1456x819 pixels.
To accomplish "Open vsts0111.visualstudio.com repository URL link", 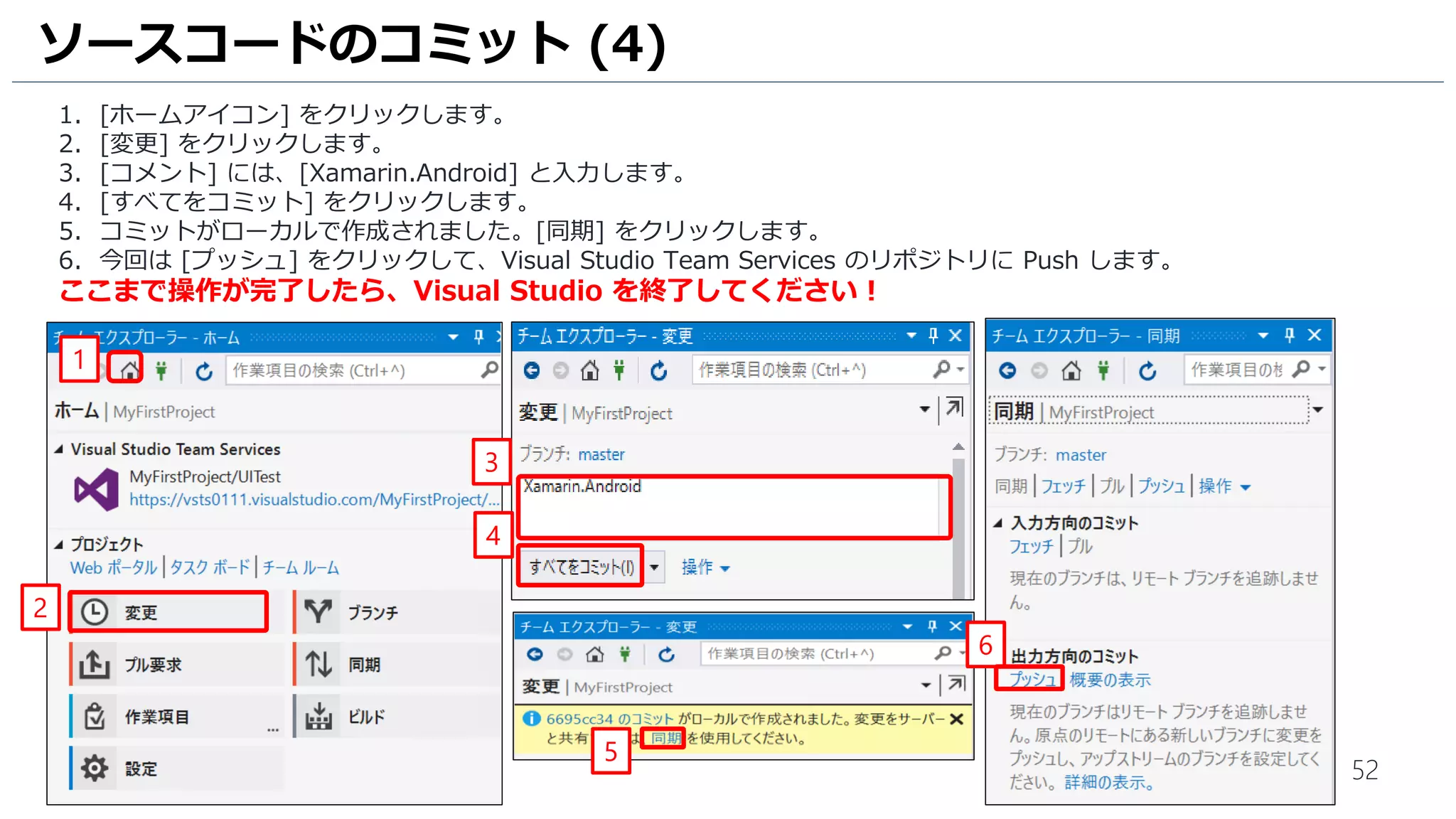I will 314,500.
